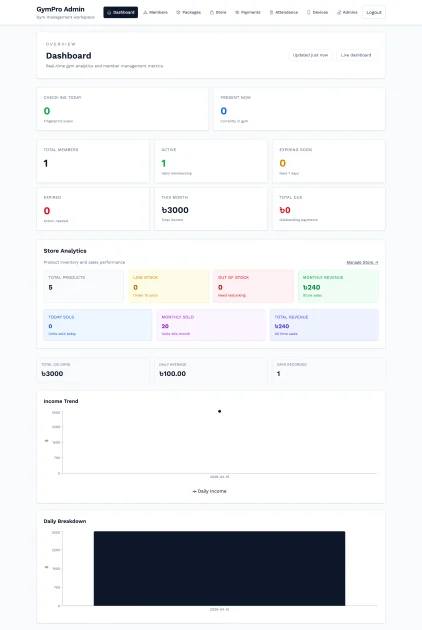Open the Dashboard tab in navigation
422x630 pixels.
click(121, 12)
